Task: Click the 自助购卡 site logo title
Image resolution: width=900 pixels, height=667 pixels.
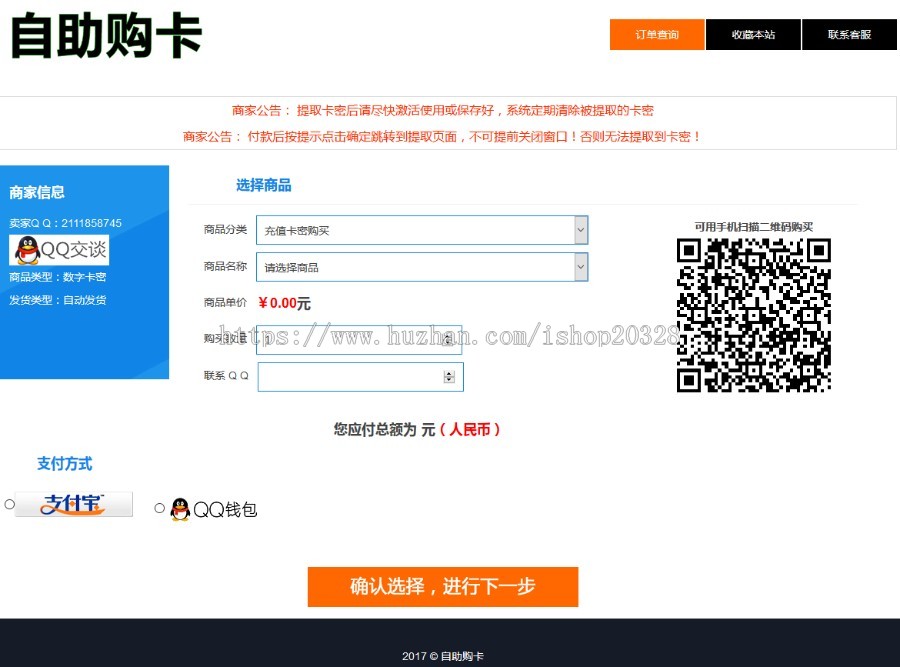Action: (106, 36)
